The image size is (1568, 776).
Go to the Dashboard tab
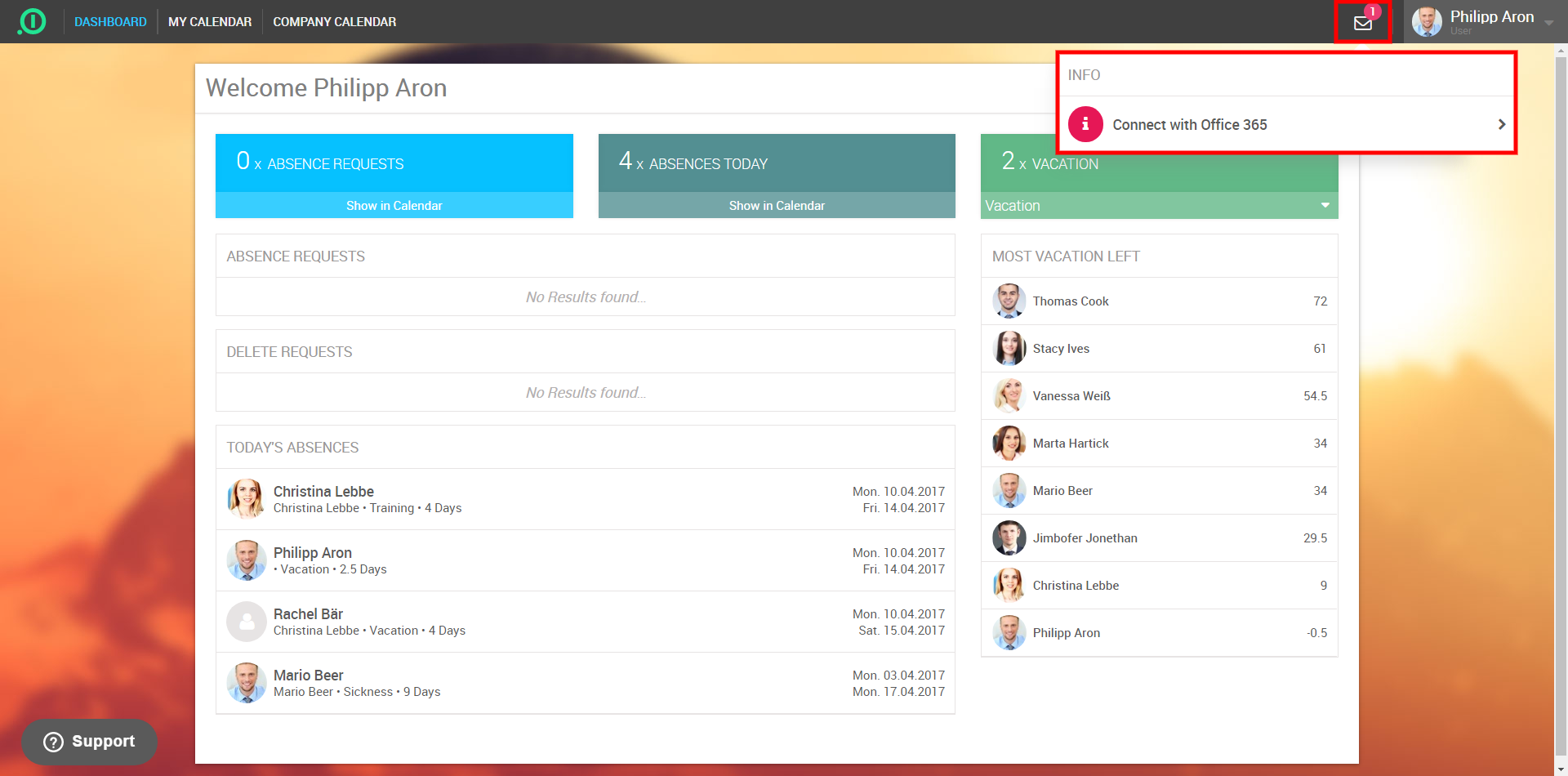pyautogui.click(x=110, y=22)
